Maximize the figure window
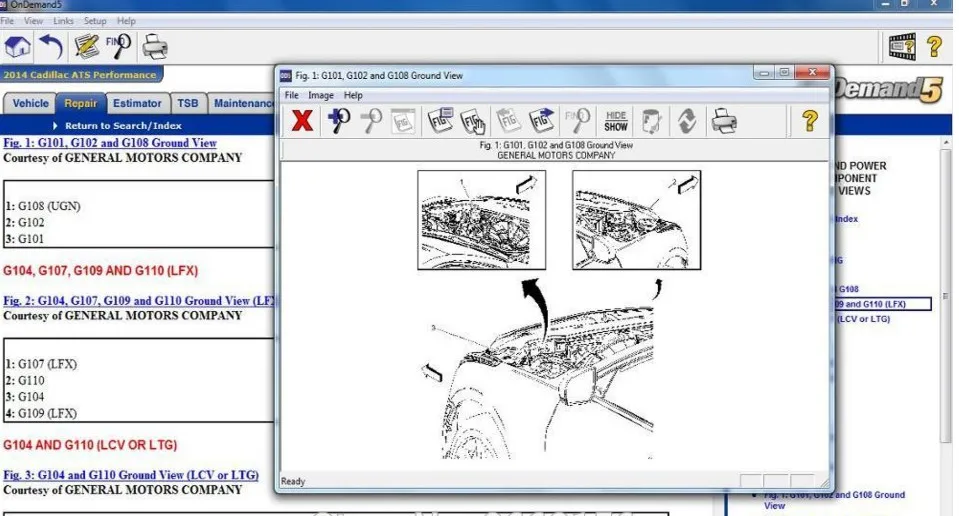This screenshot has height=516, width=959. click(784, 73)
